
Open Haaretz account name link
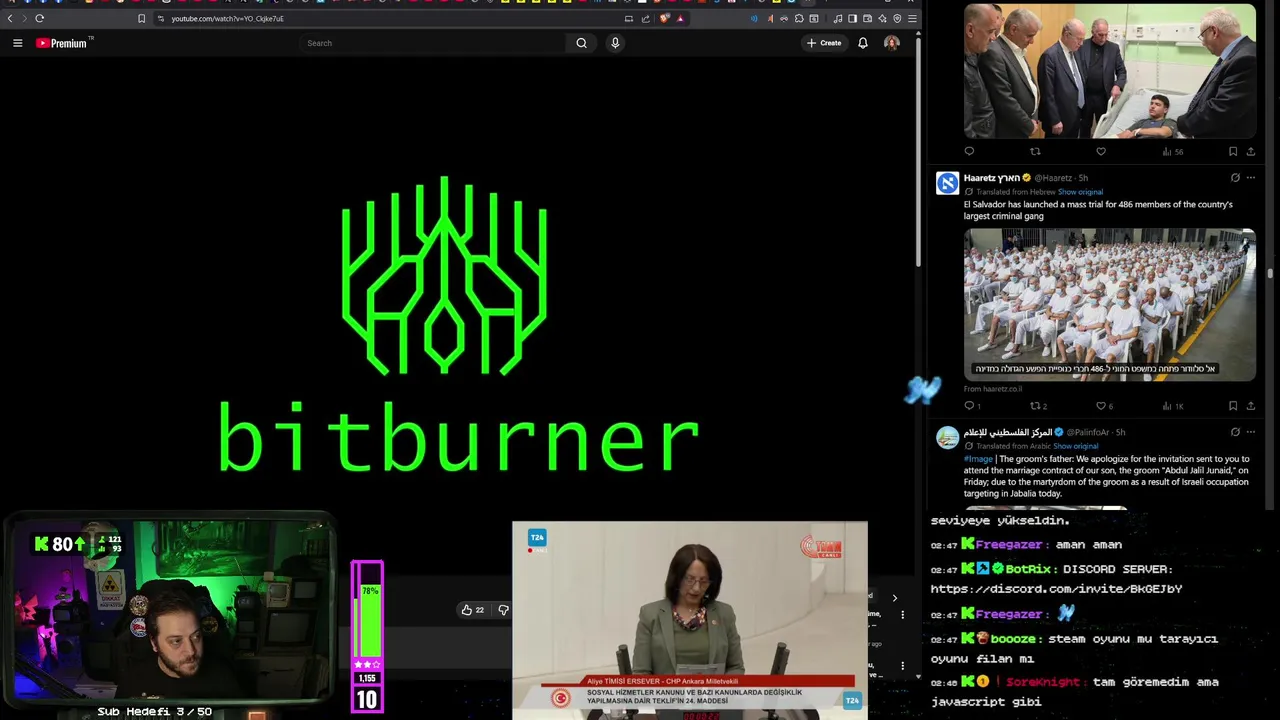coord(991,178)
